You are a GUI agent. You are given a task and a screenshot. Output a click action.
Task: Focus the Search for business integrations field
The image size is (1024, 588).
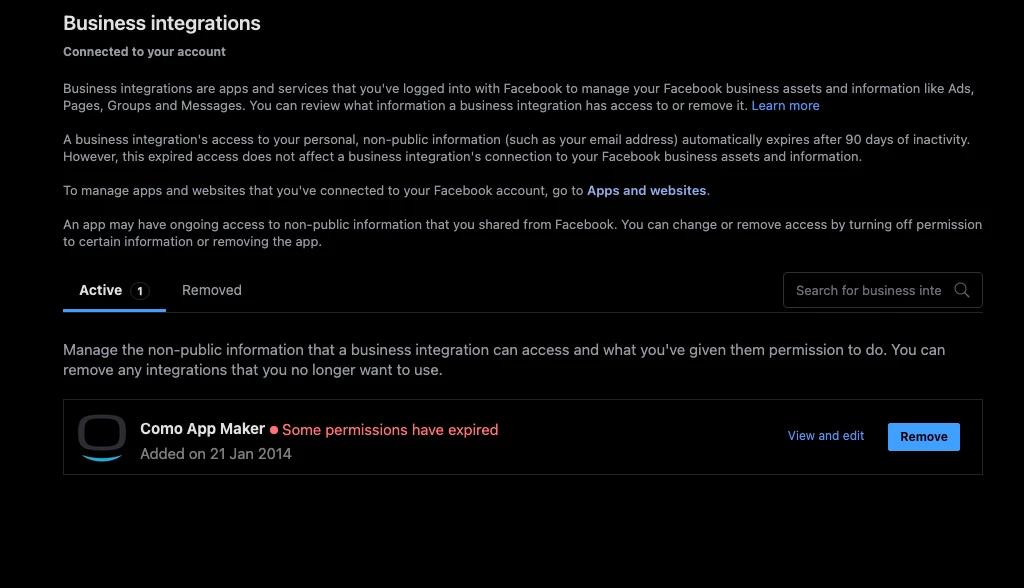pos(868,290)
